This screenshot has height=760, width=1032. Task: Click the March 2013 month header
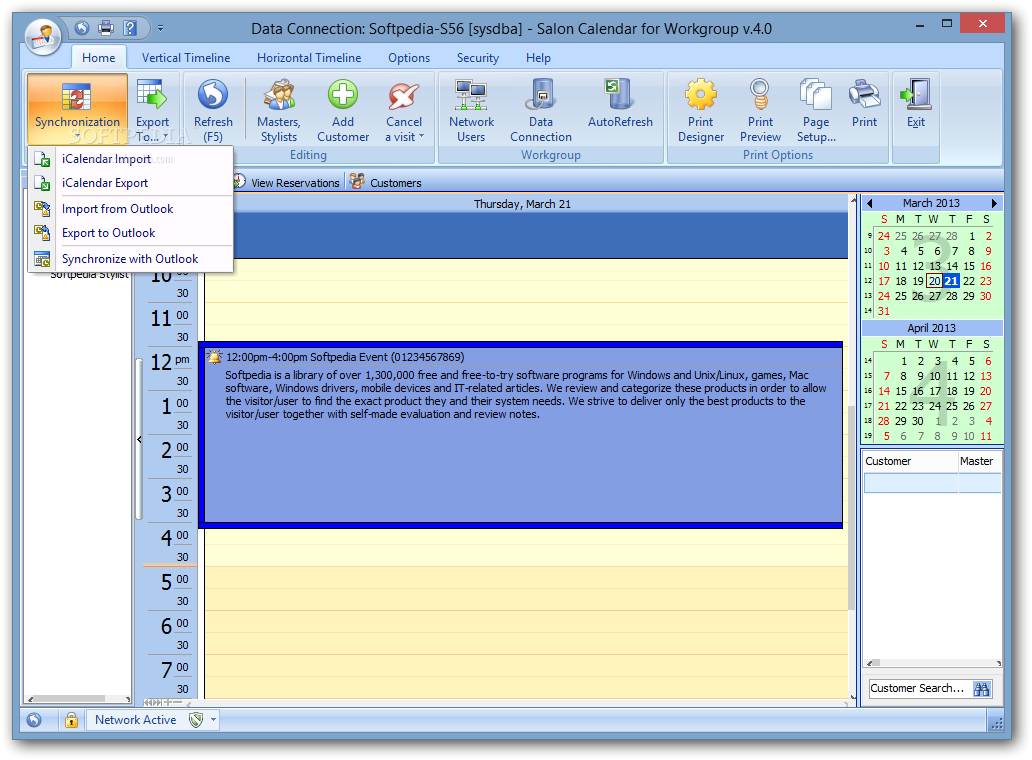(x=931, y=203)
